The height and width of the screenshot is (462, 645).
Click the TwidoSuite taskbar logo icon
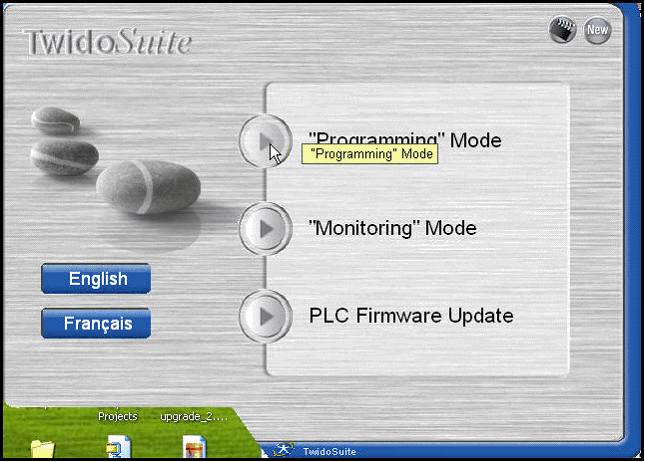tap(284, 449)
